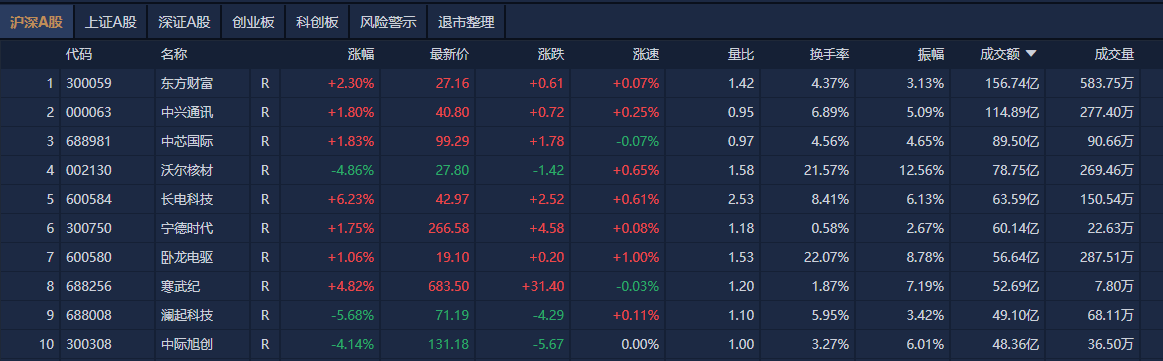Click the R marker for 寒武纪

(x=265, y=286)
